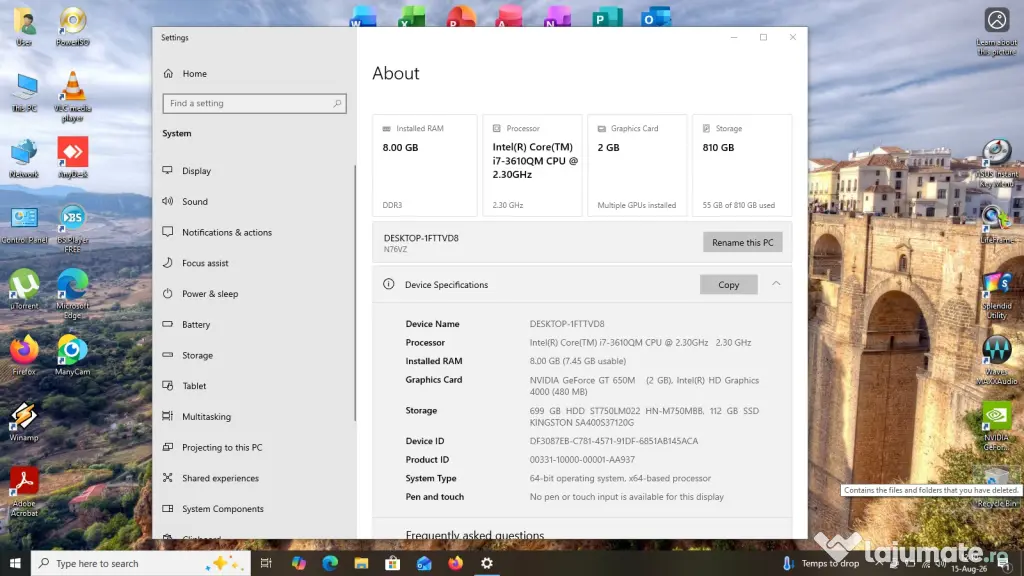Launch Microsoft Edge desktop shortcut

[72, 294]
